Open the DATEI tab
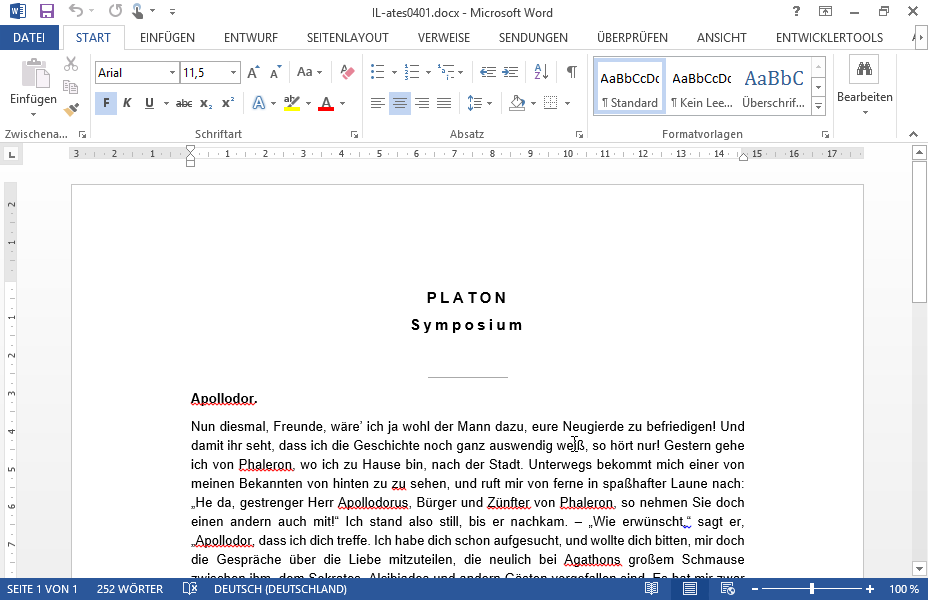 click(29, 37)
